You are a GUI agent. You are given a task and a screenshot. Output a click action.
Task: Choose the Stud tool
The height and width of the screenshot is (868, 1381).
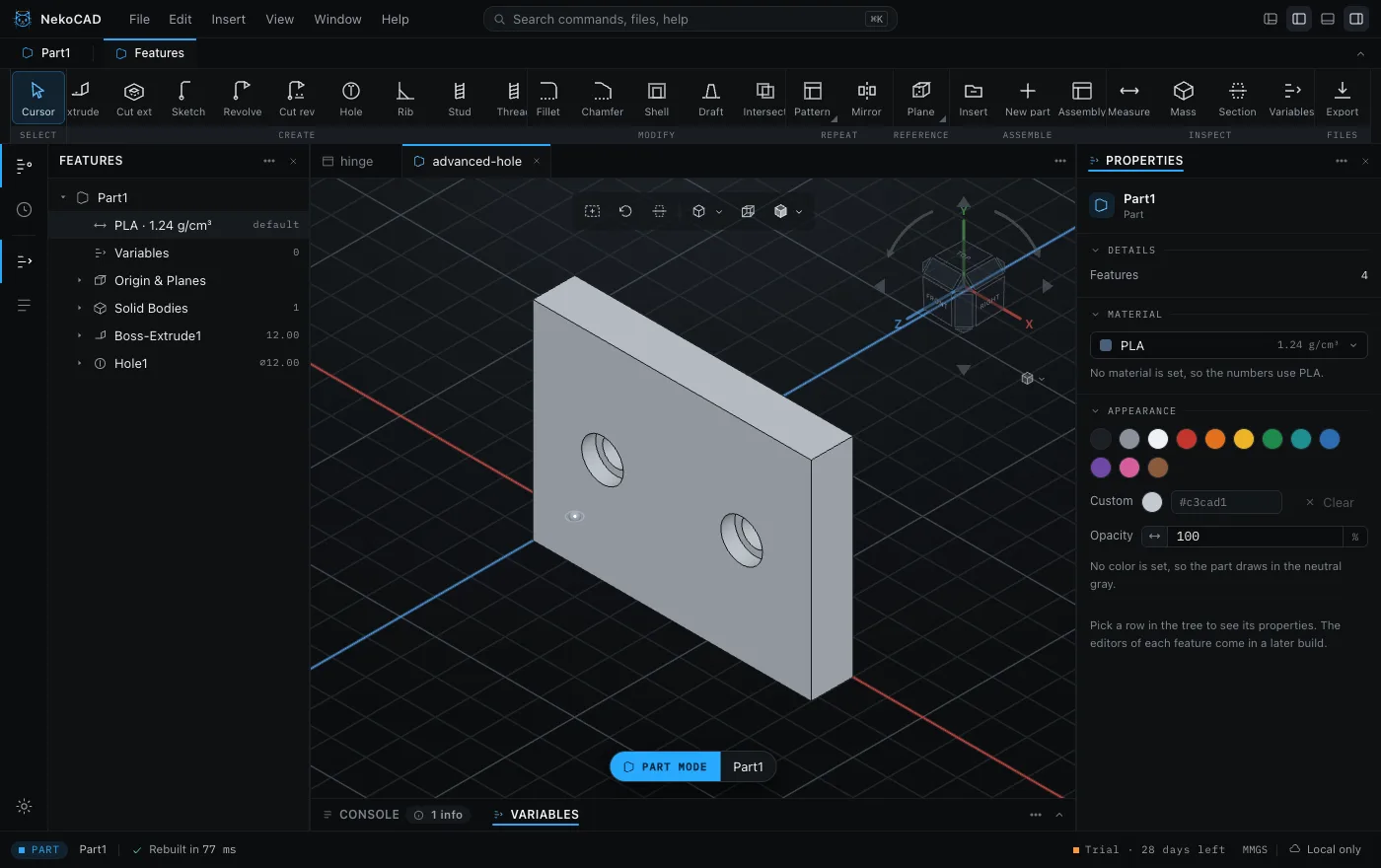tap(460, 99)
